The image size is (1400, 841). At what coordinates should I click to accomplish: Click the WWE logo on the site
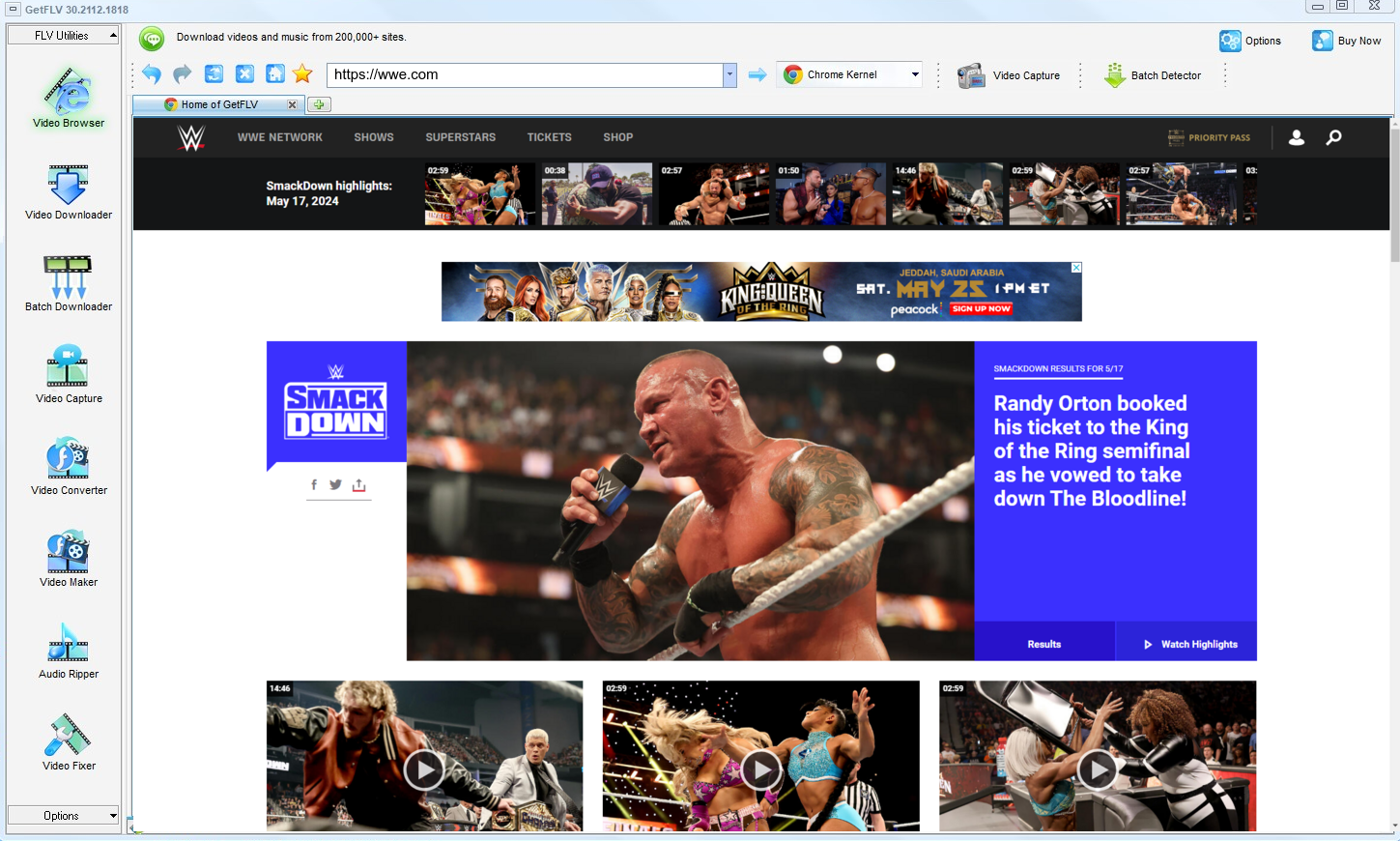pos(191,137)
